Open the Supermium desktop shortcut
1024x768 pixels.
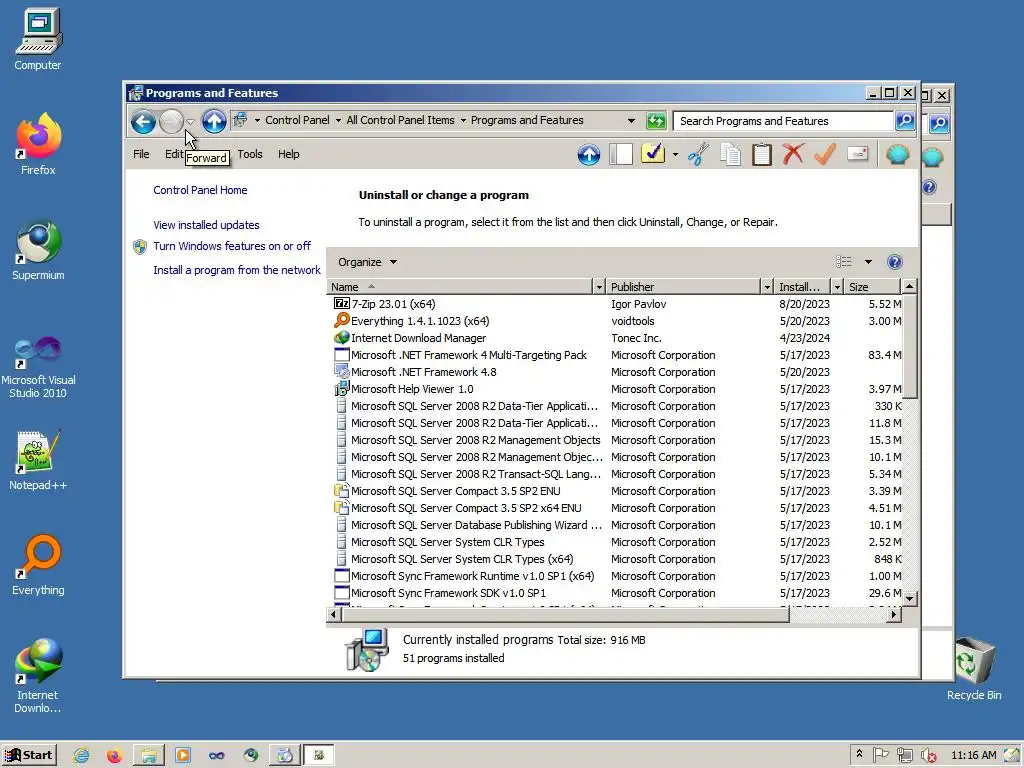[38, 251]
